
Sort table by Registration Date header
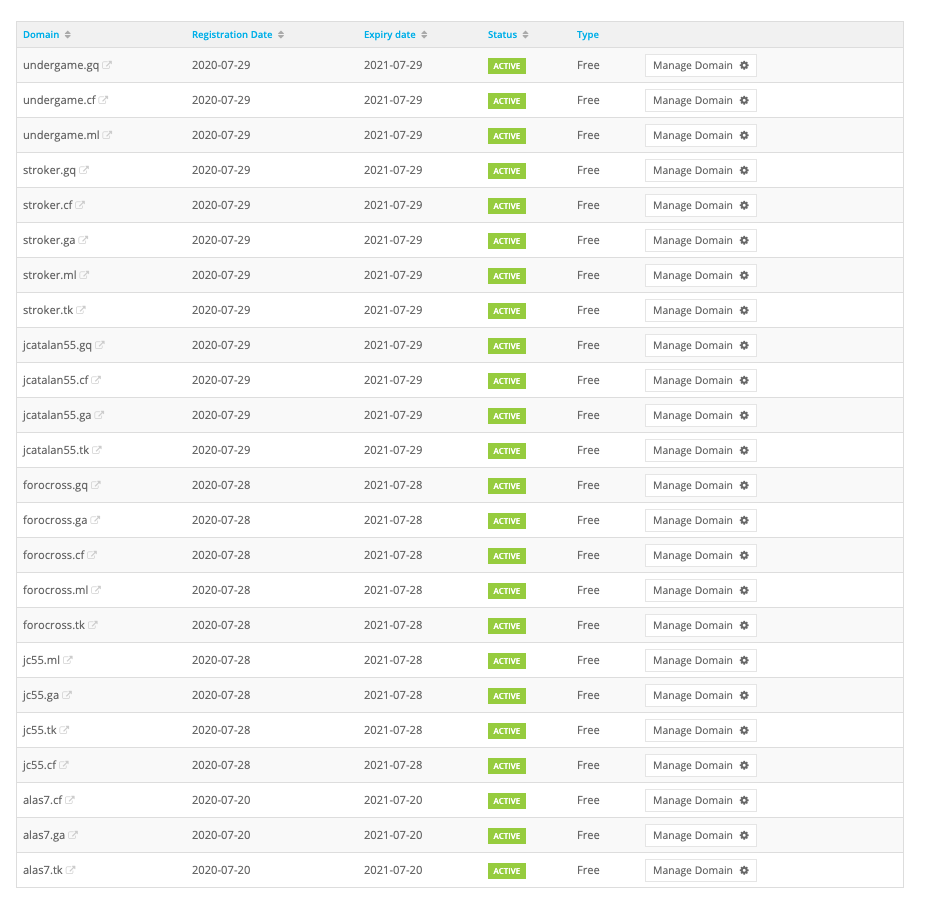click(x=238, y=34)
